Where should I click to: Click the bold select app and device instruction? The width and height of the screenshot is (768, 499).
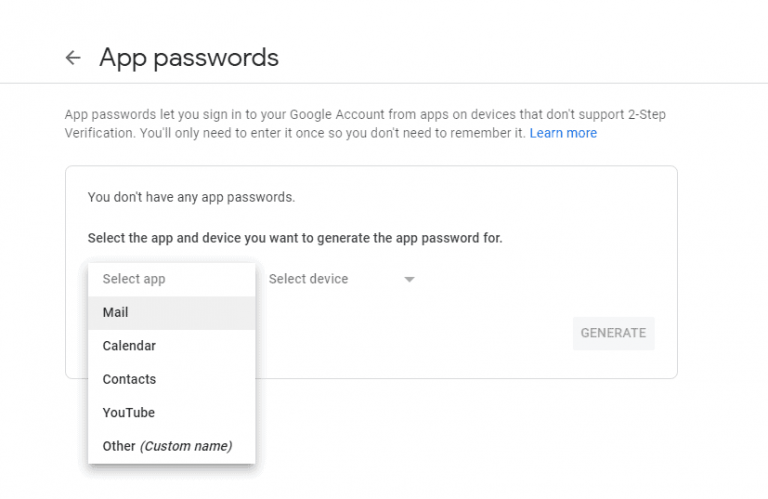[295, 238]
